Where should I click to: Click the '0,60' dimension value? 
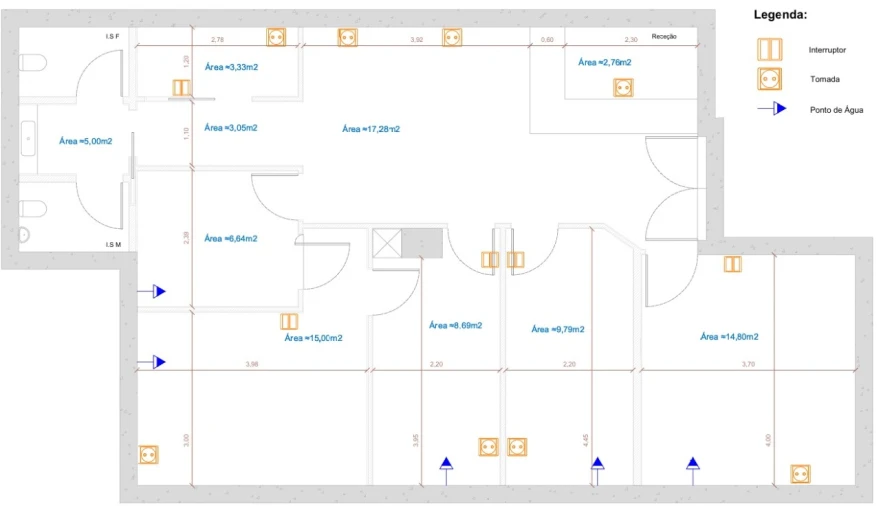pos(547,39)
